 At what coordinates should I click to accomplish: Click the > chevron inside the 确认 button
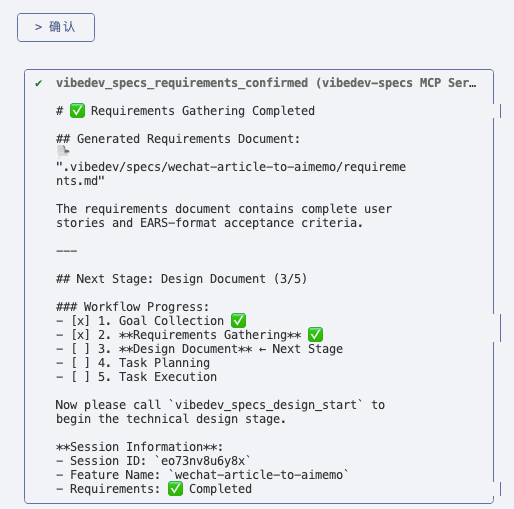coord(38,27)
